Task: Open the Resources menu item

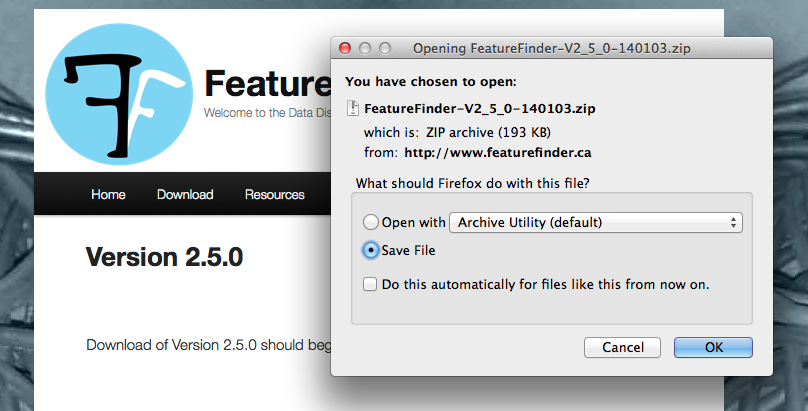Action: [275, 195]
